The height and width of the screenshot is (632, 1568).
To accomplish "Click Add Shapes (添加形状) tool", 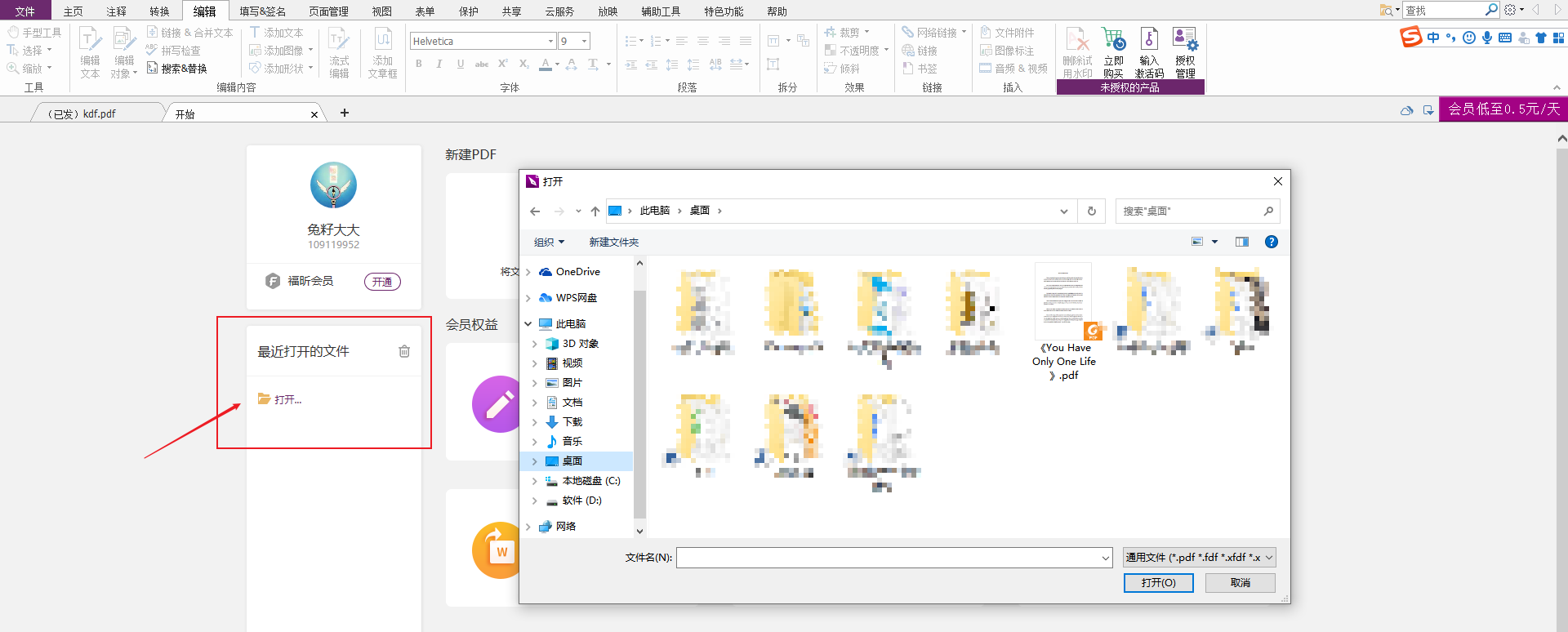I will (281, 69).
